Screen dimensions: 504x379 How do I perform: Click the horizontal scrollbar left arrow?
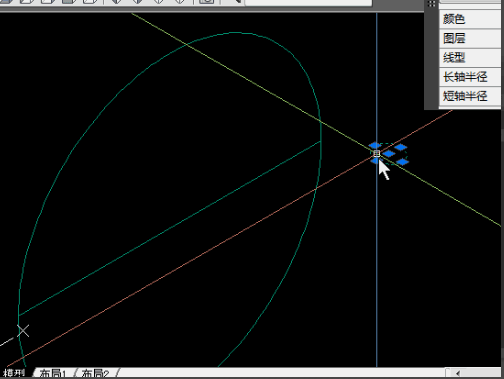coord(458,373)
